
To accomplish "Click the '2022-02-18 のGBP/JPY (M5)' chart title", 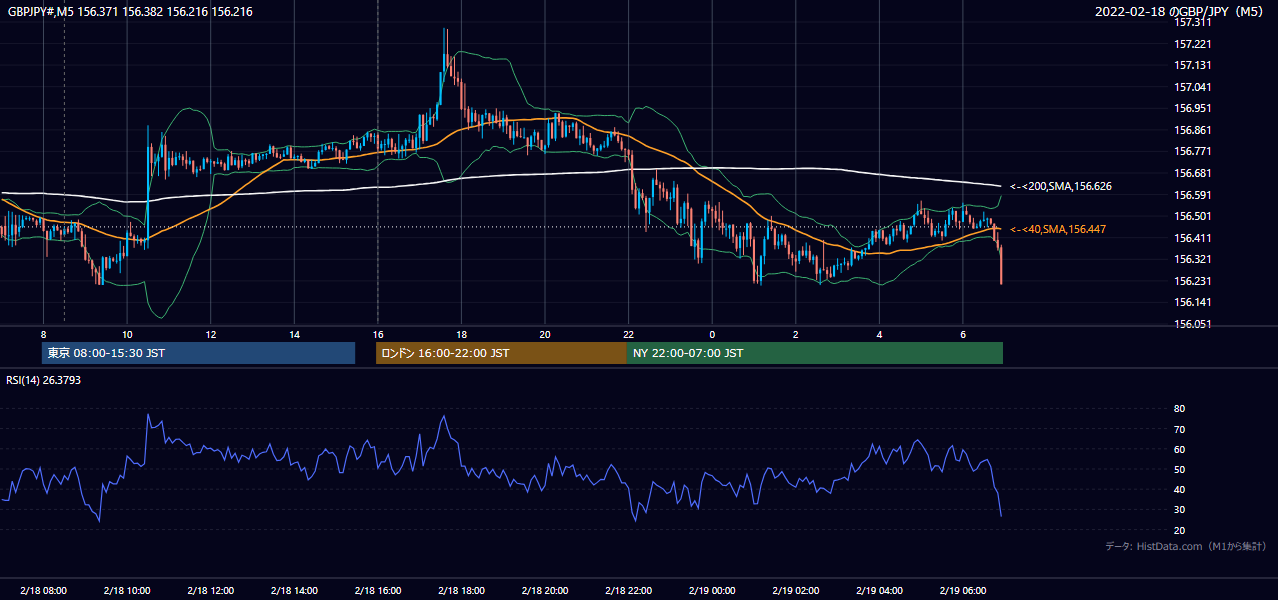I will click(1181, 11).
